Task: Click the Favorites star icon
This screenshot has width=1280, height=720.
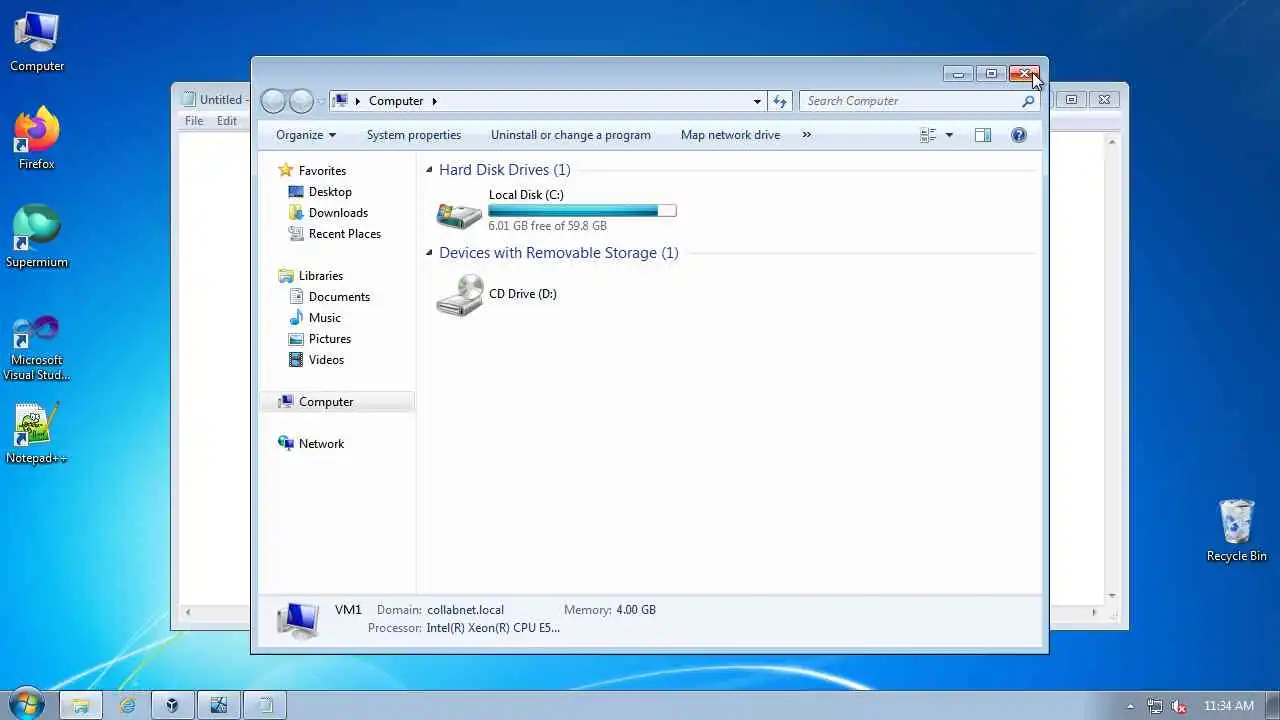Action: (286, 171)
